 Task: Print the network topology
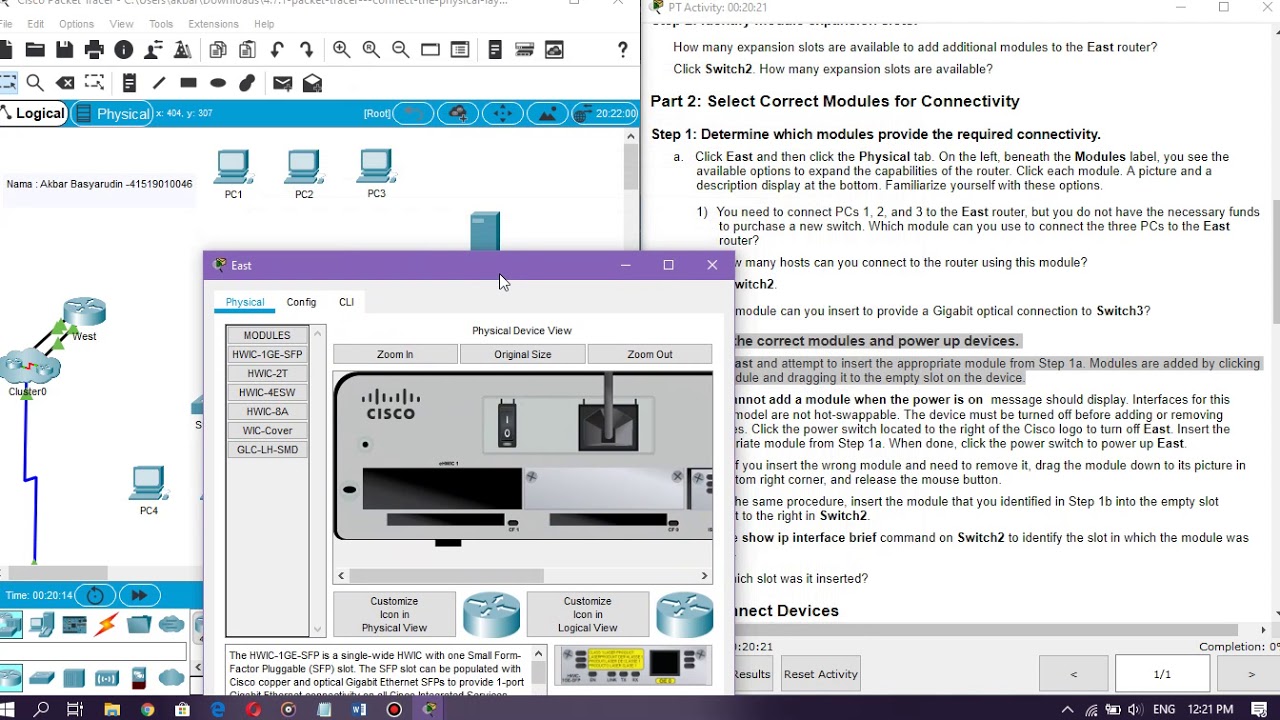click(94, 50)
